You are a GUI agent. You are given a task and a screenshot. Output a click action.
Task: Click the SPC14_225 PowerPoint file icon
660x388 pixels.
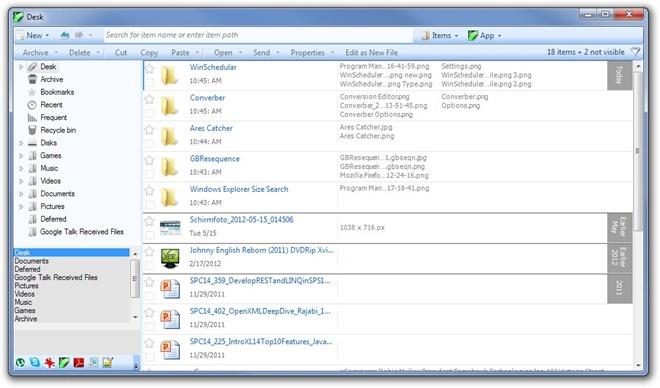coord(170,350)
